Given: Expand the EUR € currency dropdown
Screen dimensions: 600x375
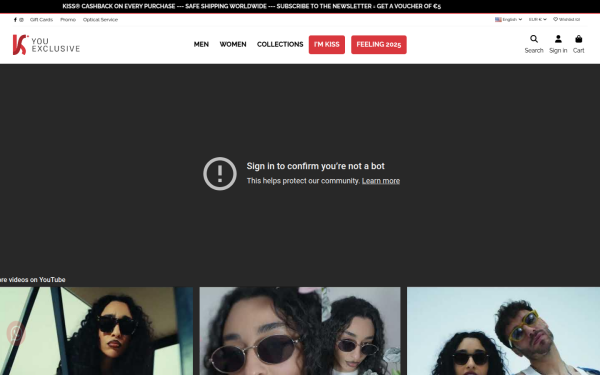Looking at the screenshot, I should point(537,20).
